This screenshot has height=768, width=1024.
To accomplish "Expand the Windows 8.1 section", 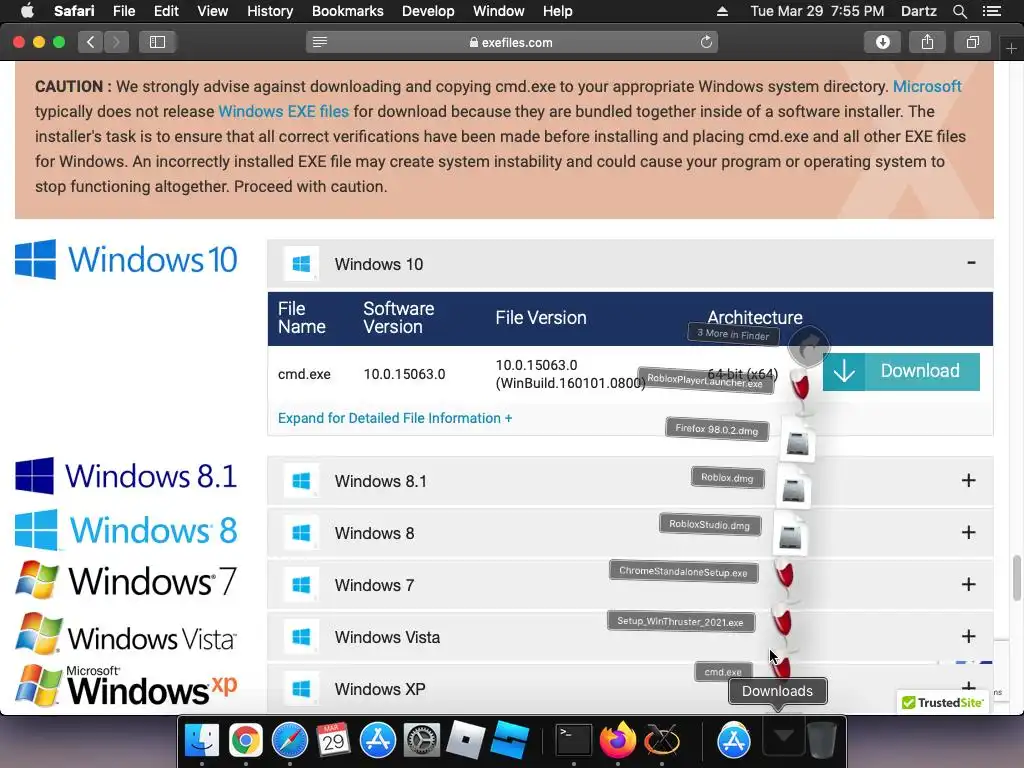I will point(968,481).
